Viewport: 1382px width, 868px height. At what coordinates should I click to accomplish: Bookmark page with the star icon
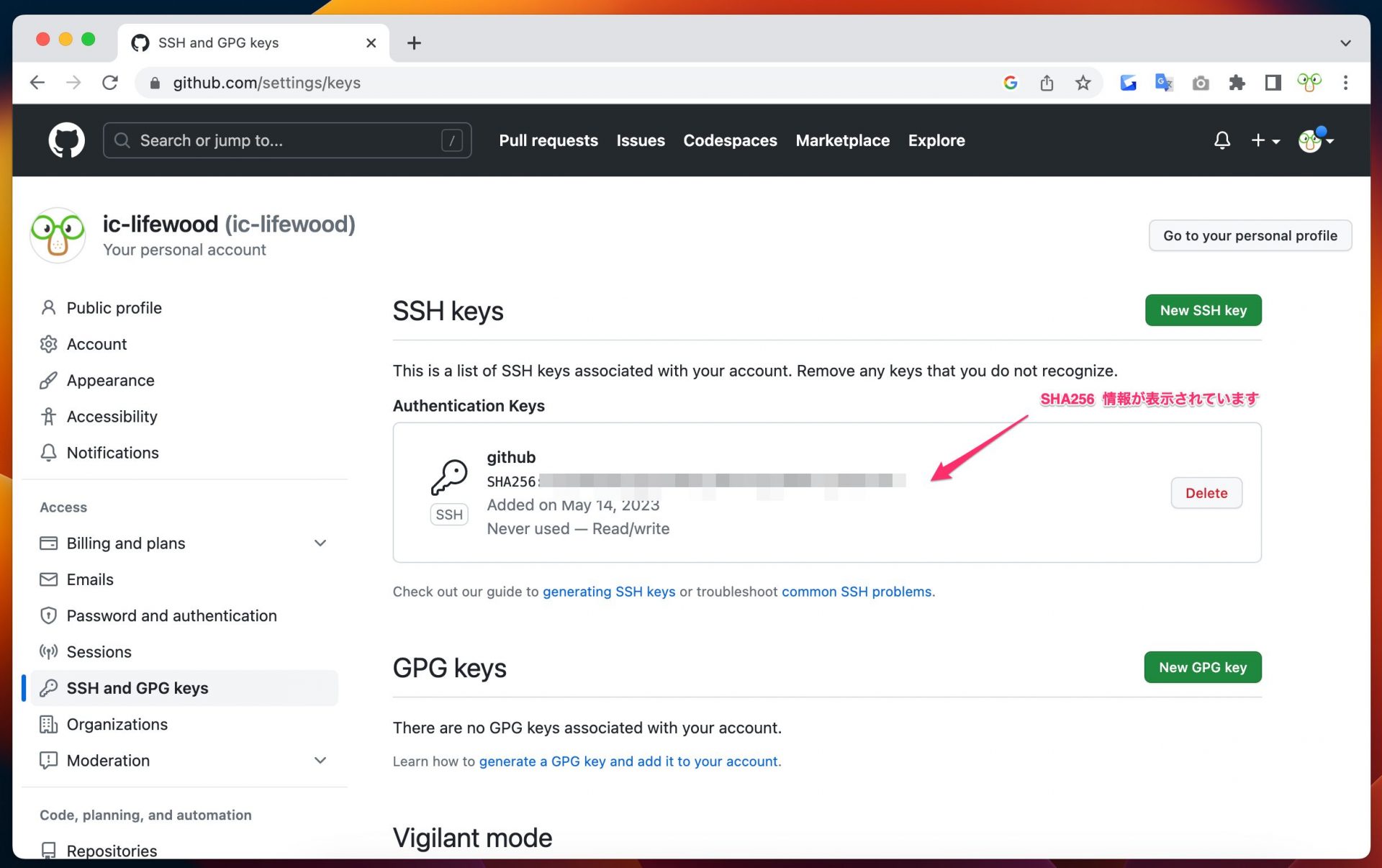pyautogui.click(x=1083, y=83)
